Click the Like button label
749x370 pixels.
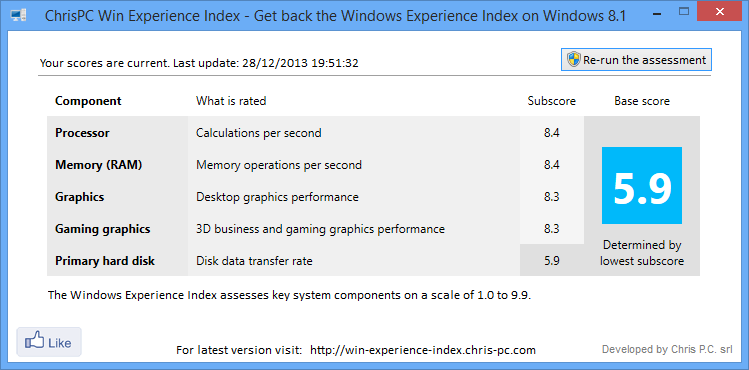pyautogui.click(x=60, y=343)
